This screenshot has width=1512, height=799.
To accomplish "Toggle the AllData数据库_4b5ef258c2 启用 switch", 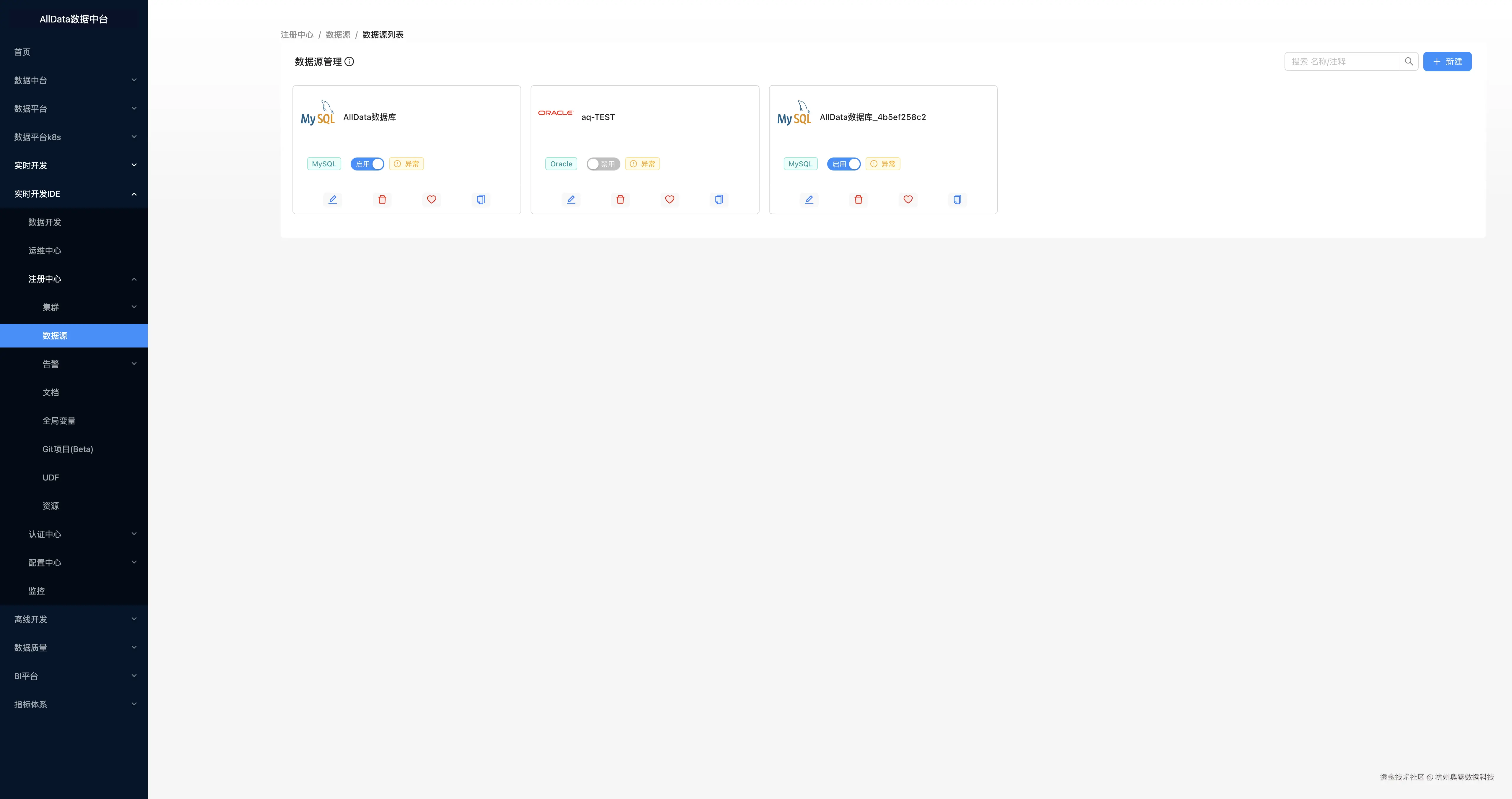I will [x=843, y=164].
